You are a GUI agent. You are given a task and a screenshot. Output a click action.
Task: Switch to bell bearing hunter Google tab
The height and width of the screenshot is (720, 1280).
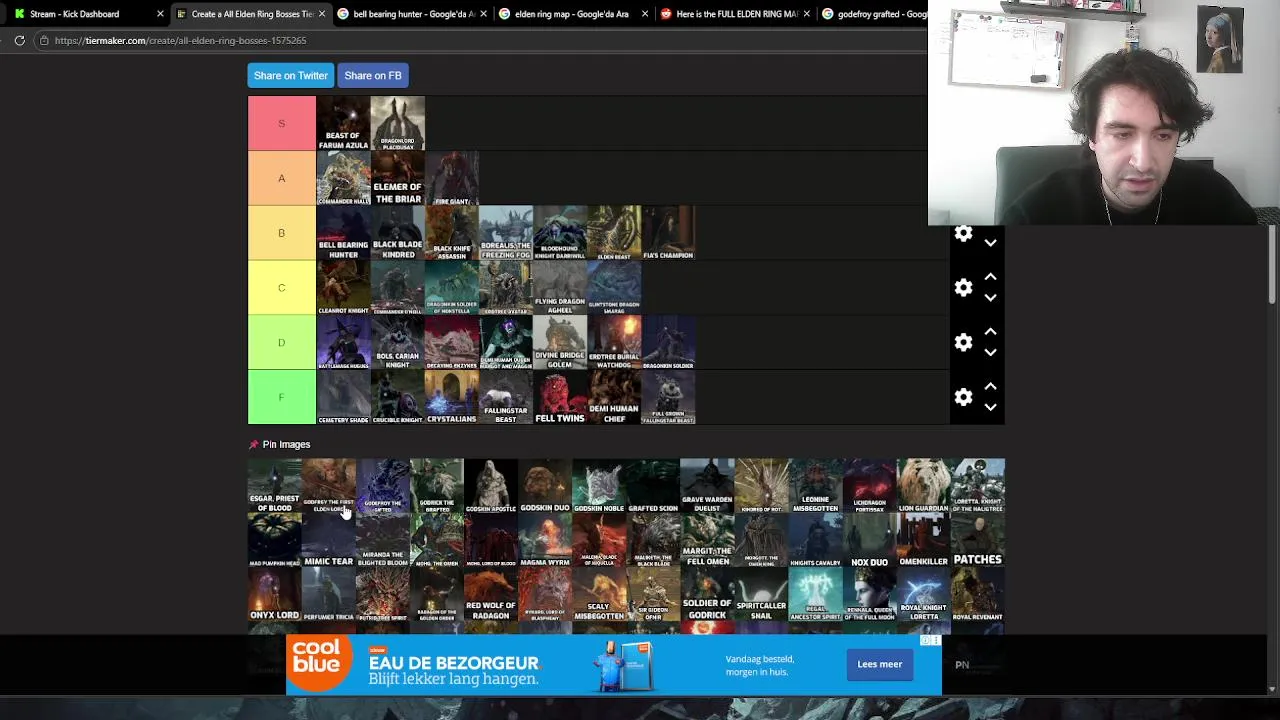point(412,14)
